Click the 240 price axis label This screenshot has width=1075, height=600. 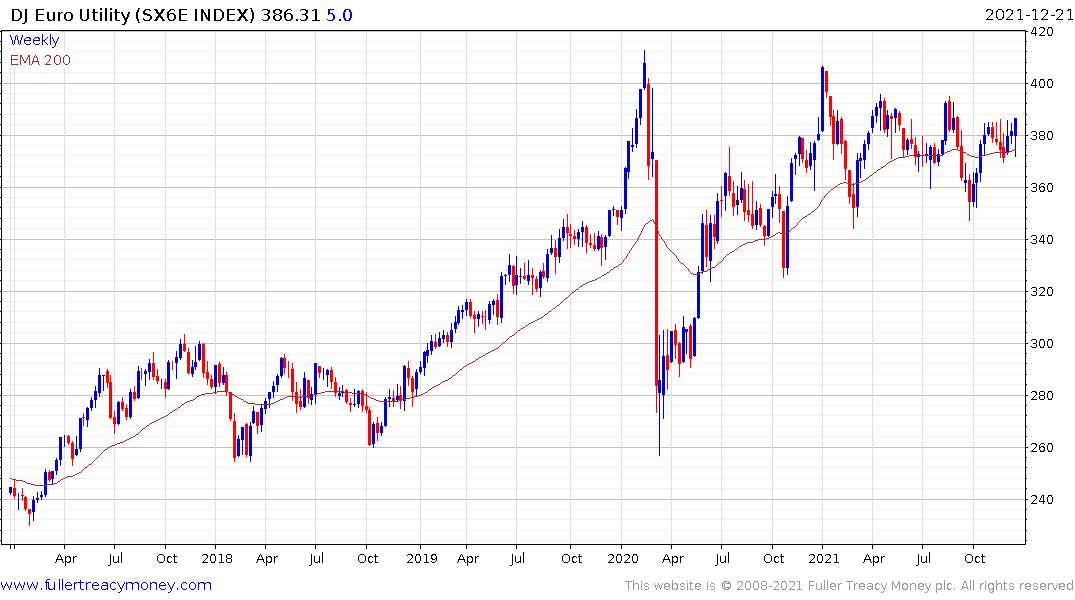[x=1042, y=500]
